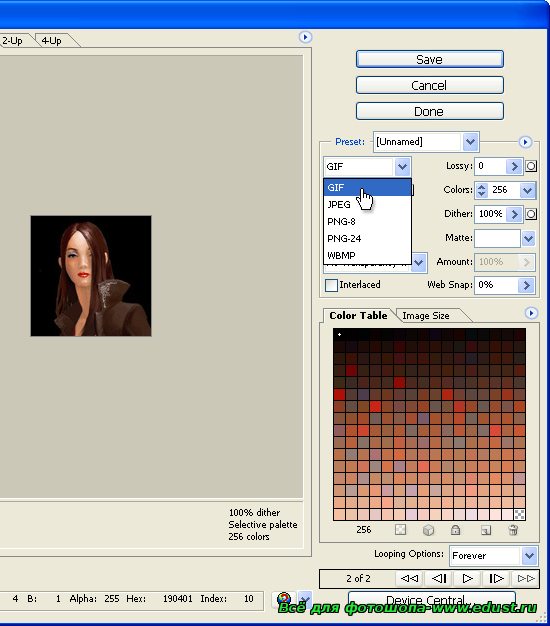This screenshot has height=626, width=550.
Task: Click the map to transparent icon
Action: [400, 530]
